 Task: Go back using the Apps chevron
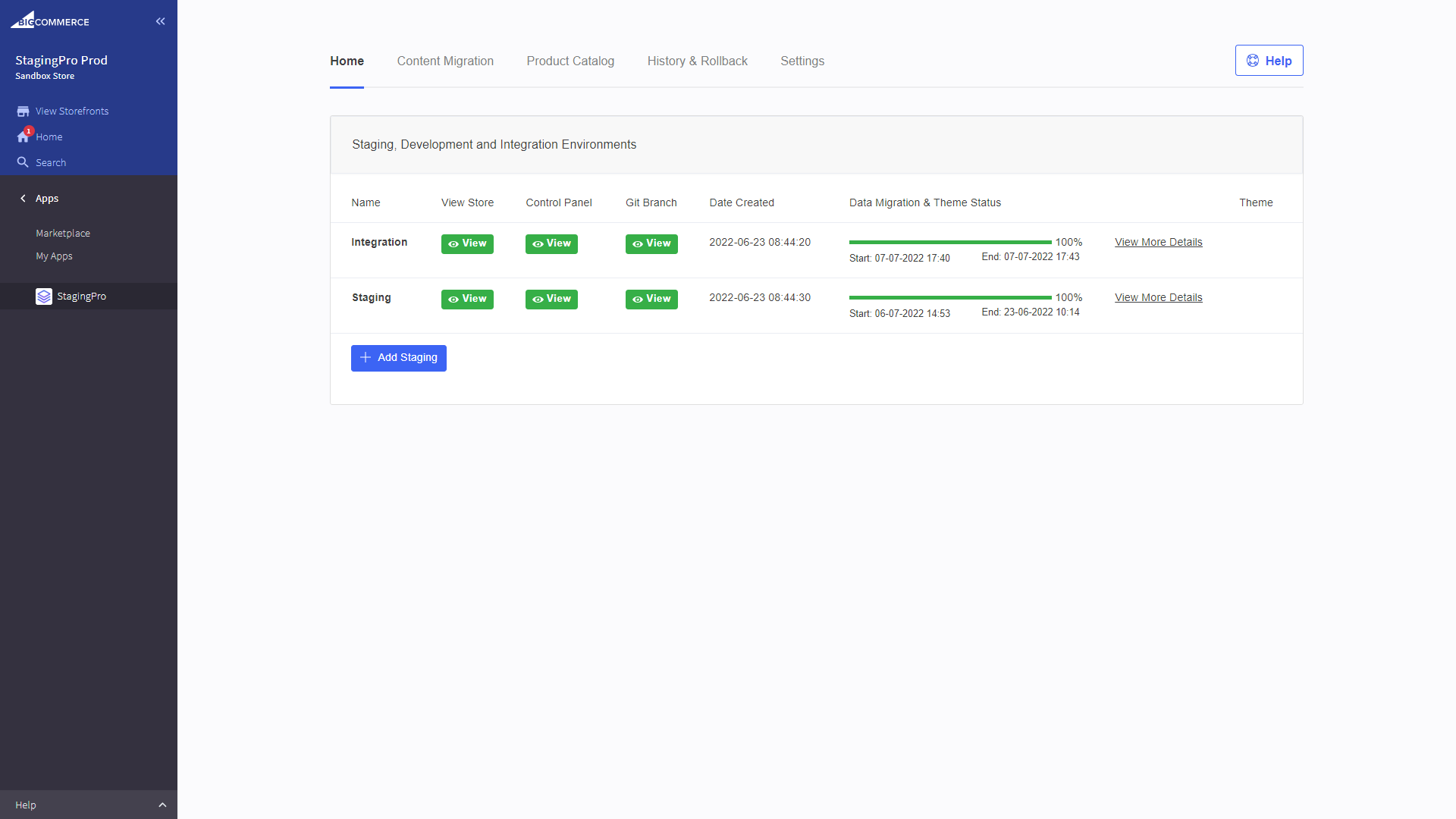click(23, 199)
